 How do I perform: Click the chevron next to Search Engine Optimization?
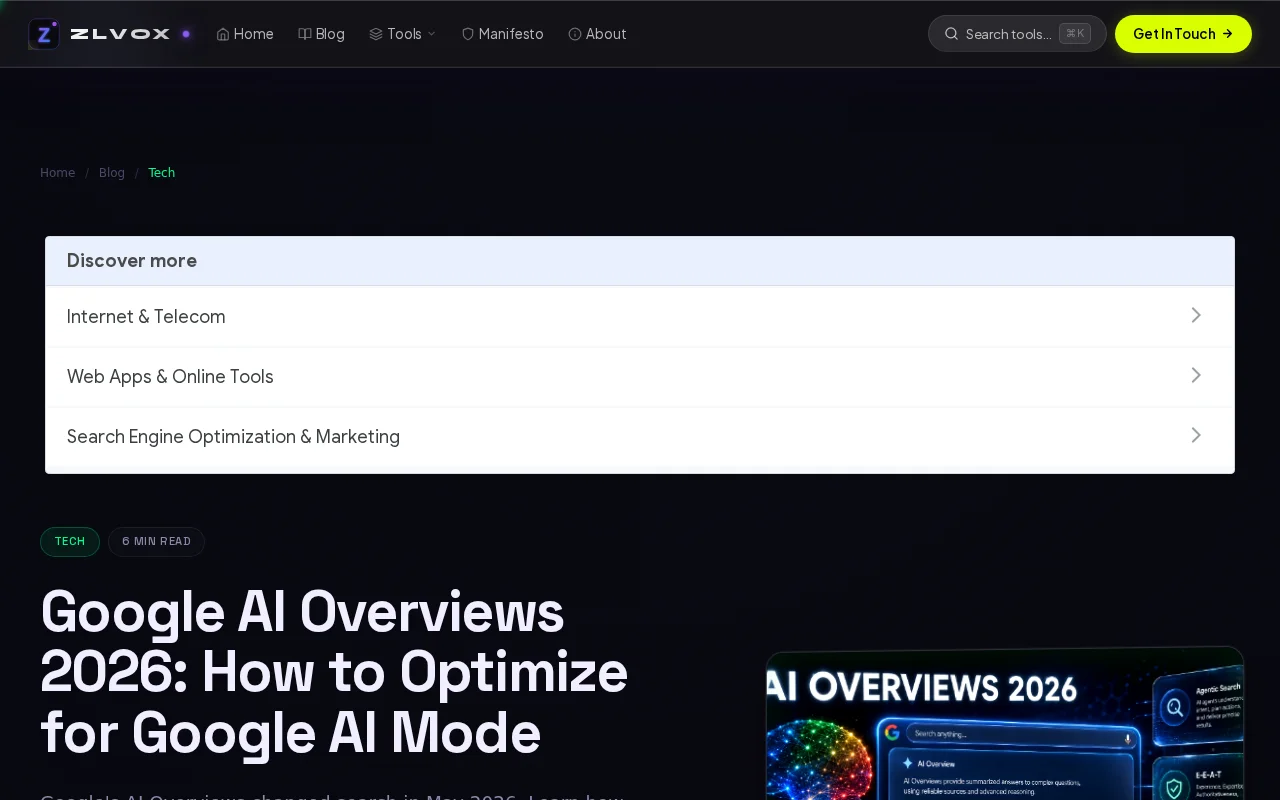point(1196,435)
